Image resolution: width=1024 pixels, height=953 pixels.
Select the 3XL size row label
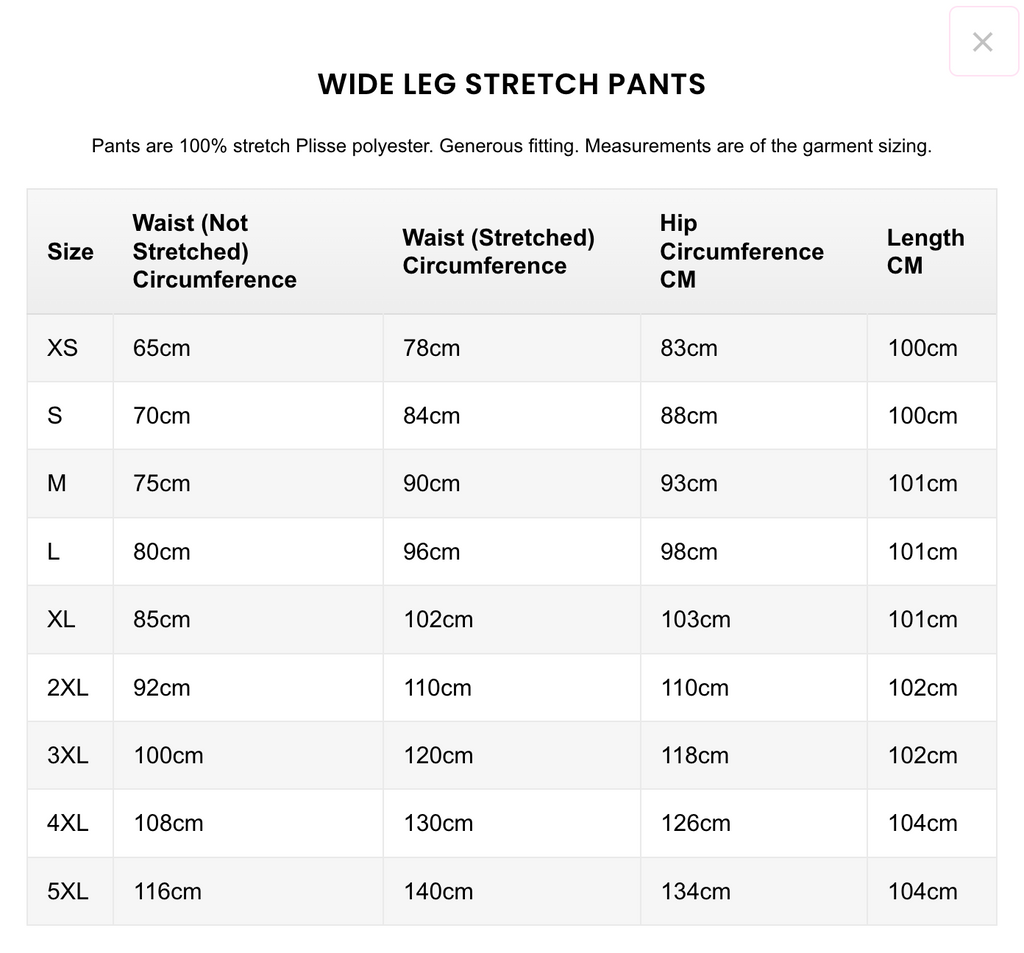click(x=68, y=756)
